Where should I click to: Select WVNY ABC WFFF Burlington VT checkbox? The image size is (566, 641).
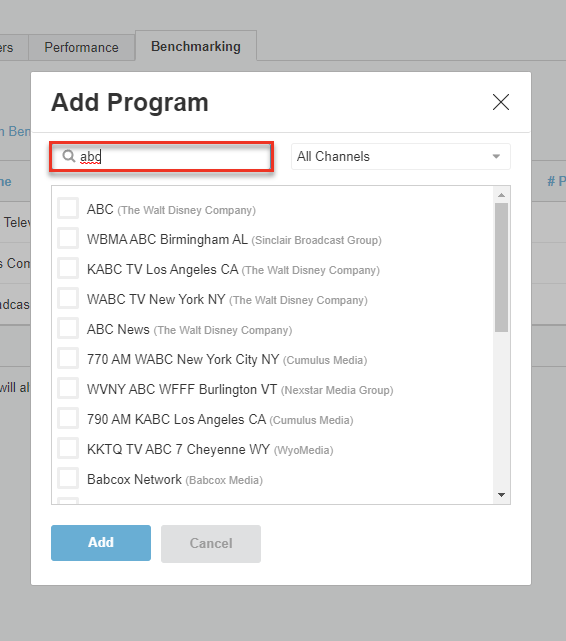(x=68, y=388)
